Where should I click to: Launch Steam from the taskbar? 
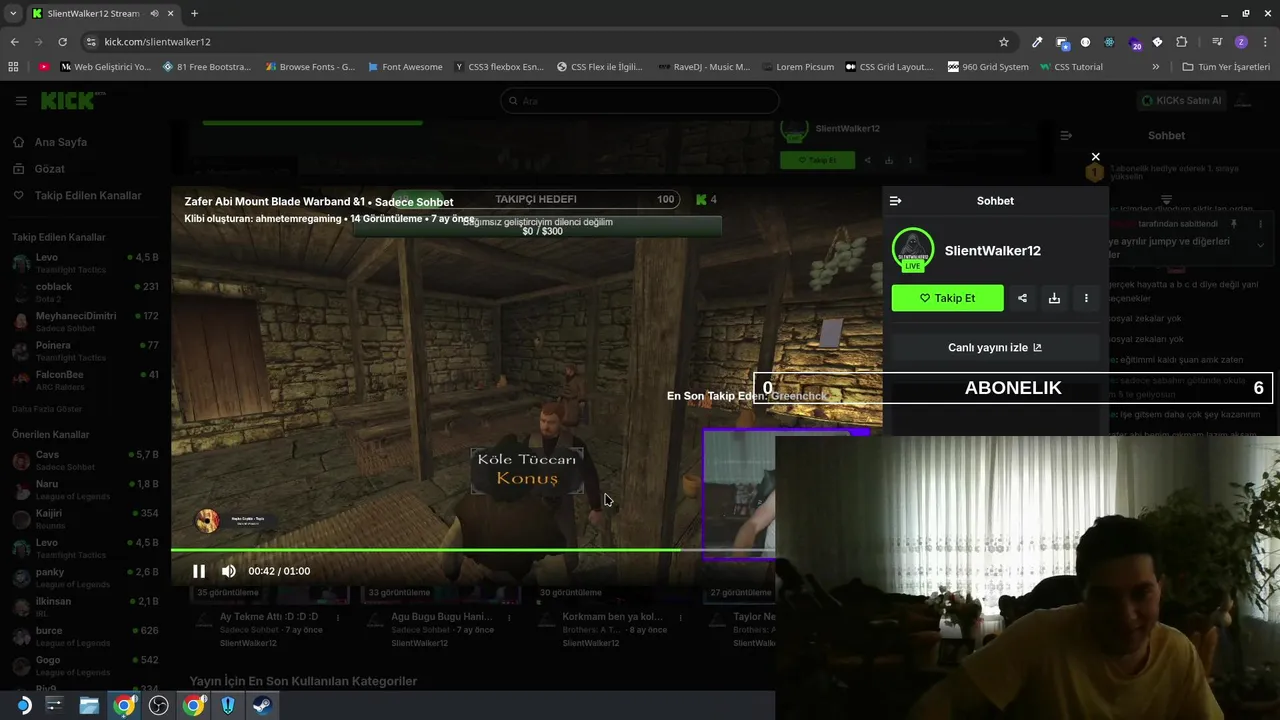tap(263, 705)
